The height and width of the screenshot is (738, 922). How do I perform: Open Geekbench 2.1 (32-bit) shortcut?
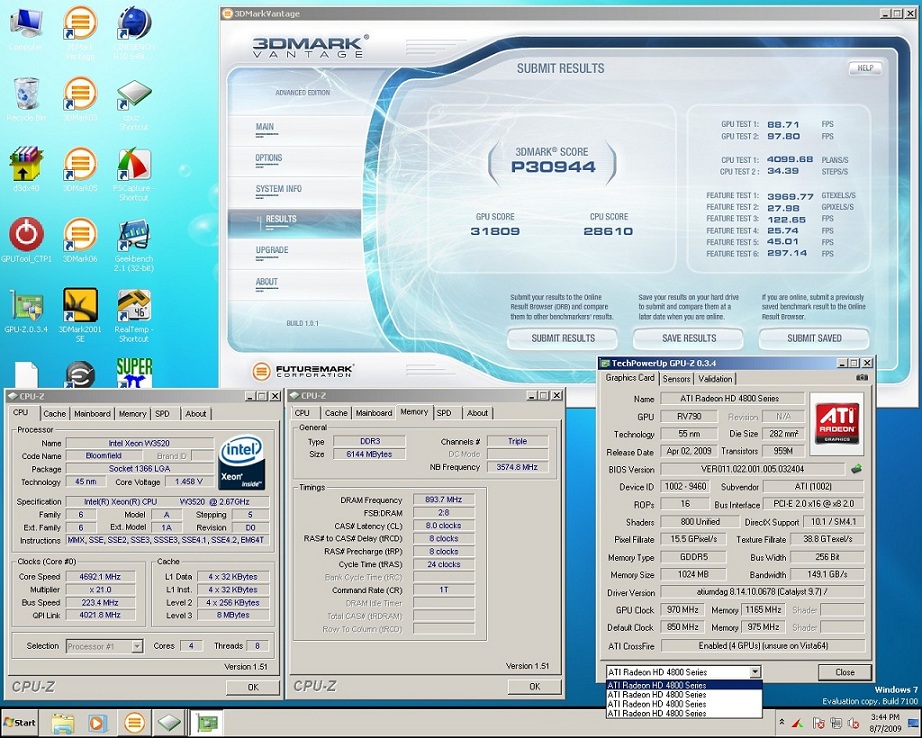[134, 245]
